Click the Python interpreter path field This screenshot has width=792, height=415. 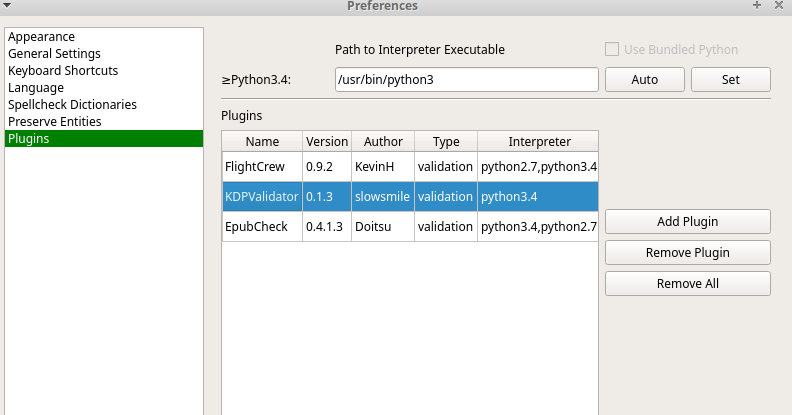tap(466, 80)
